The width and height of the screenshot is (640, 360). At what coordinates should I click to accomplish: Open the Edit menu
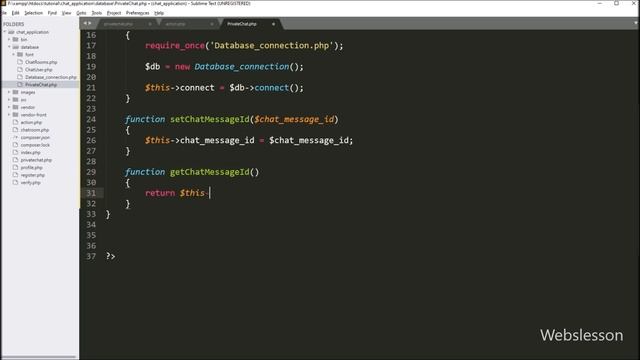click(16, 13)
